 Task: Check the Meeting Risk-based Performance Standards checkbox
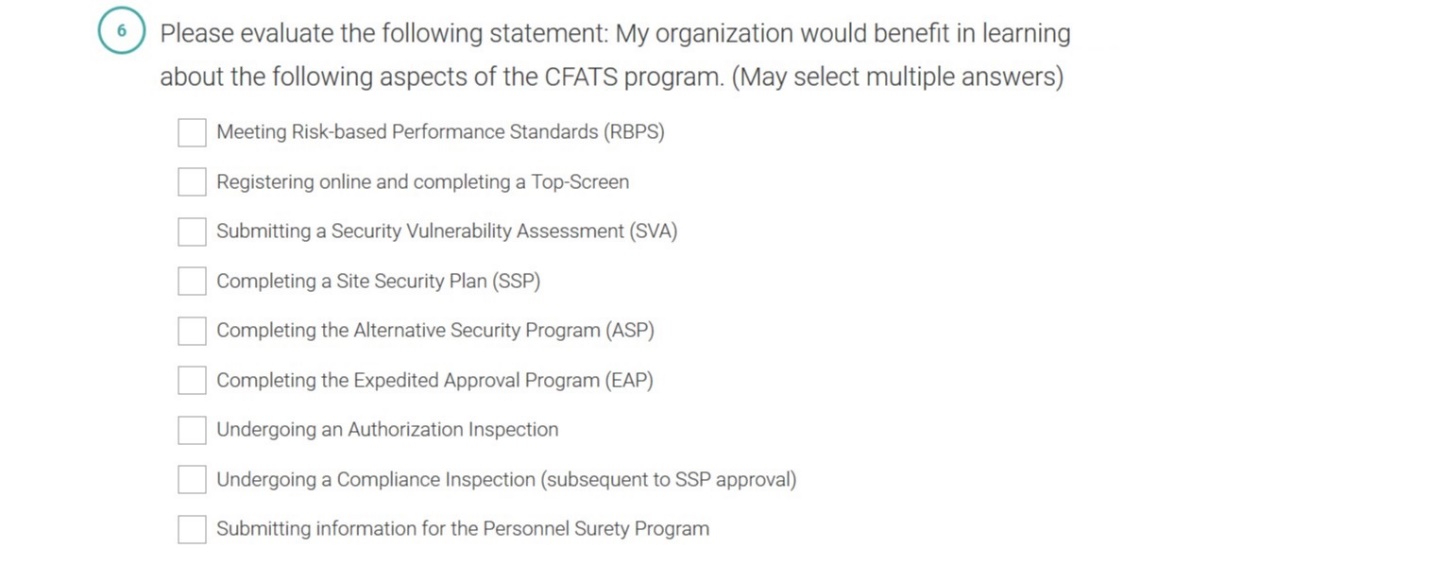point(192,132)
